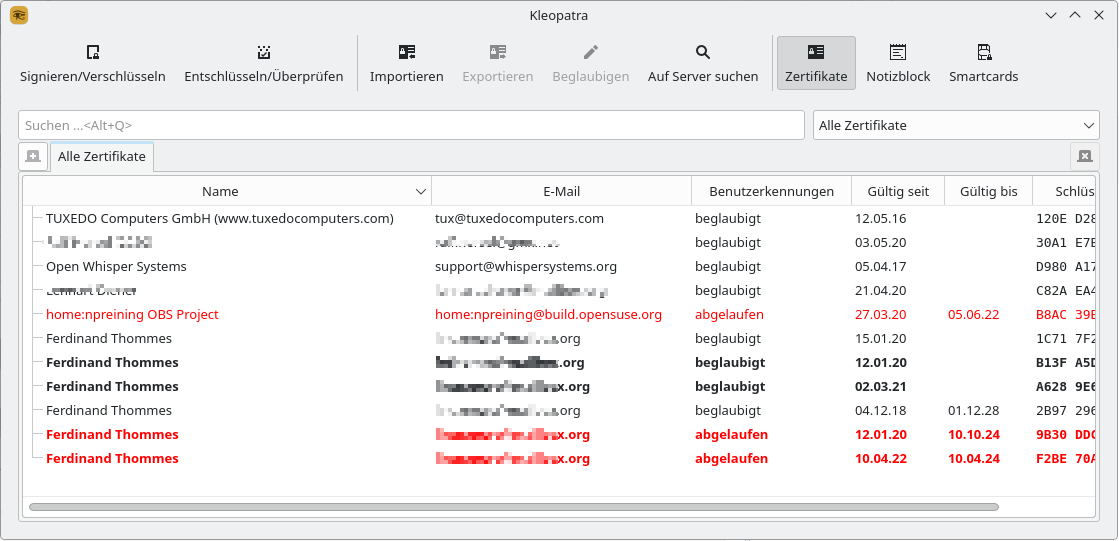The height and width of the screenshot is (541, 1119).
Task: Click the Beglaubigen pencil icon
Action: 591,52
